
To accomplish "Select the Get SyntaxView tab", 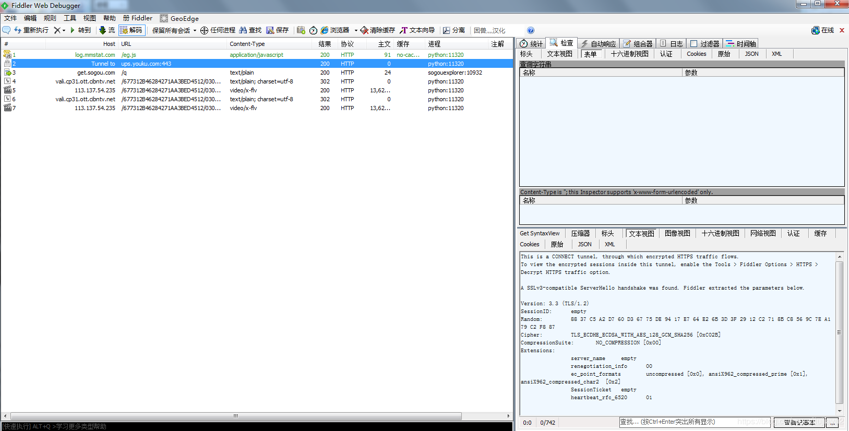I will tap(540, 233).
